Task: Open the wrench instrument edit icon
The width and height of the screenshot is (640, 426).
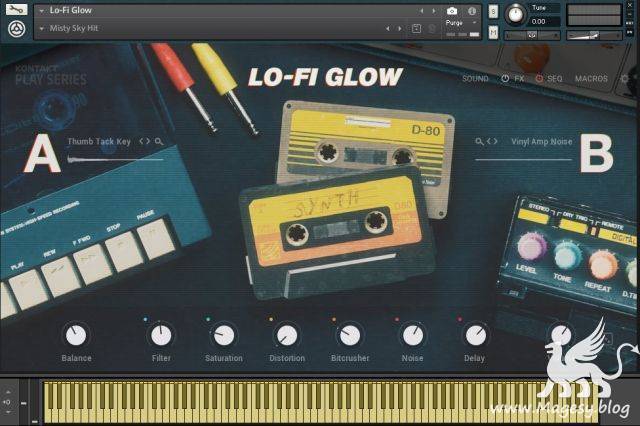Action: point(16,9)
